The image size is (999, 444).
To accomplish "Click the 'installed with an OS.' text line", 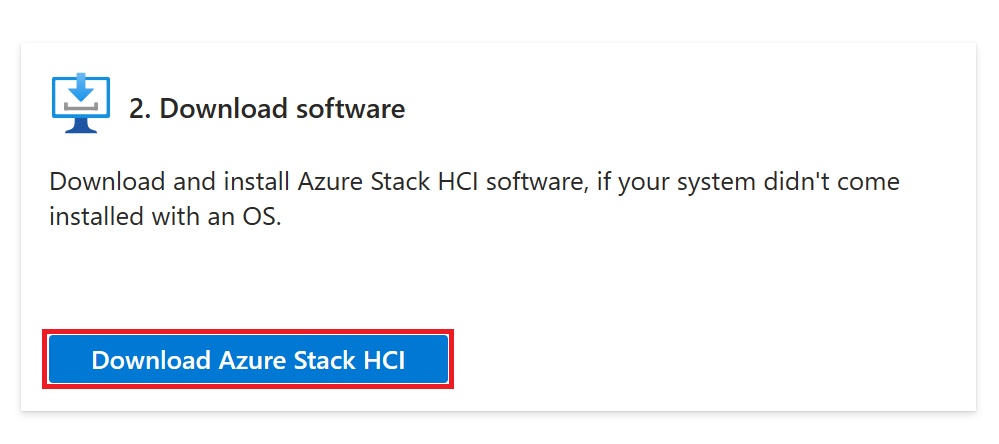I will (165, 216).
